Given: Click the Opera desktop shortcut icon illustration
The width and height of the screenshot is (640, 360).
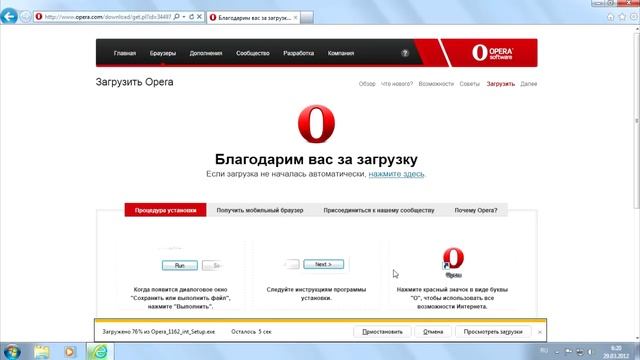Looking at the screenshot, I should point(453,262).
